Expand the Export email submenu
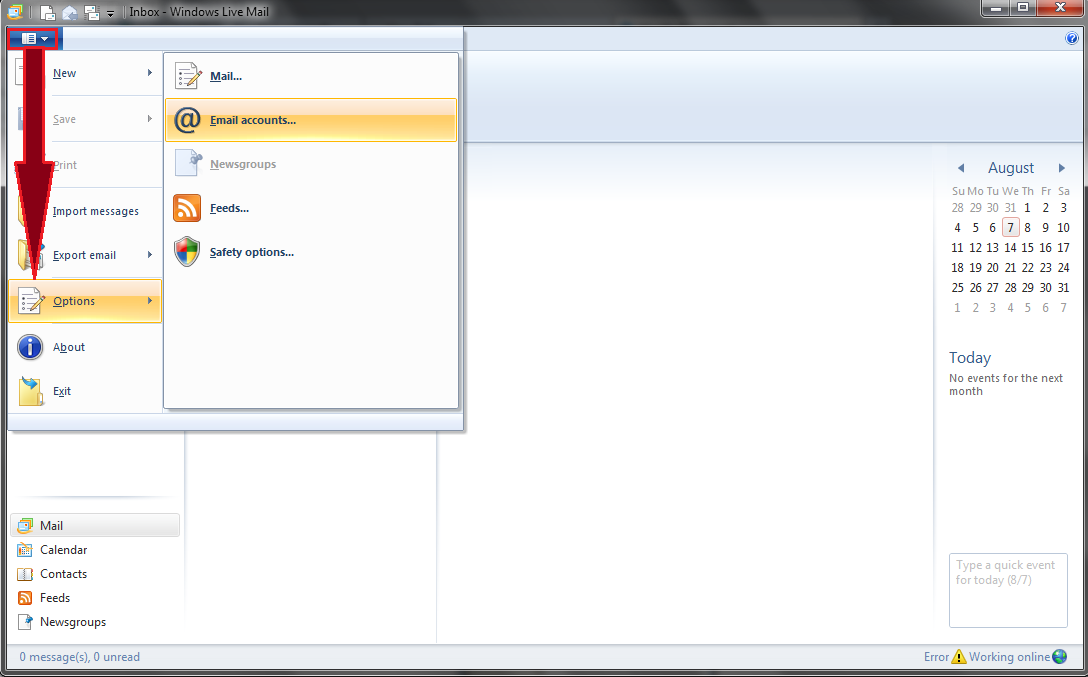Screen dimensions: 1088x677 (150, 255)
